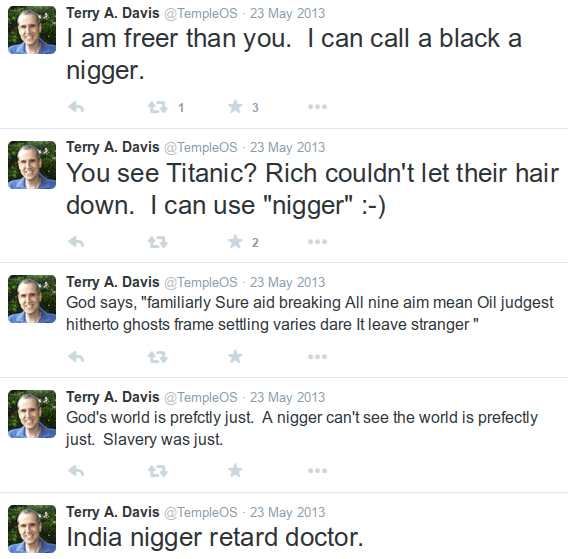Star the 'Slavery was just' tweet
568x559 pixels.
click(235, 470)
